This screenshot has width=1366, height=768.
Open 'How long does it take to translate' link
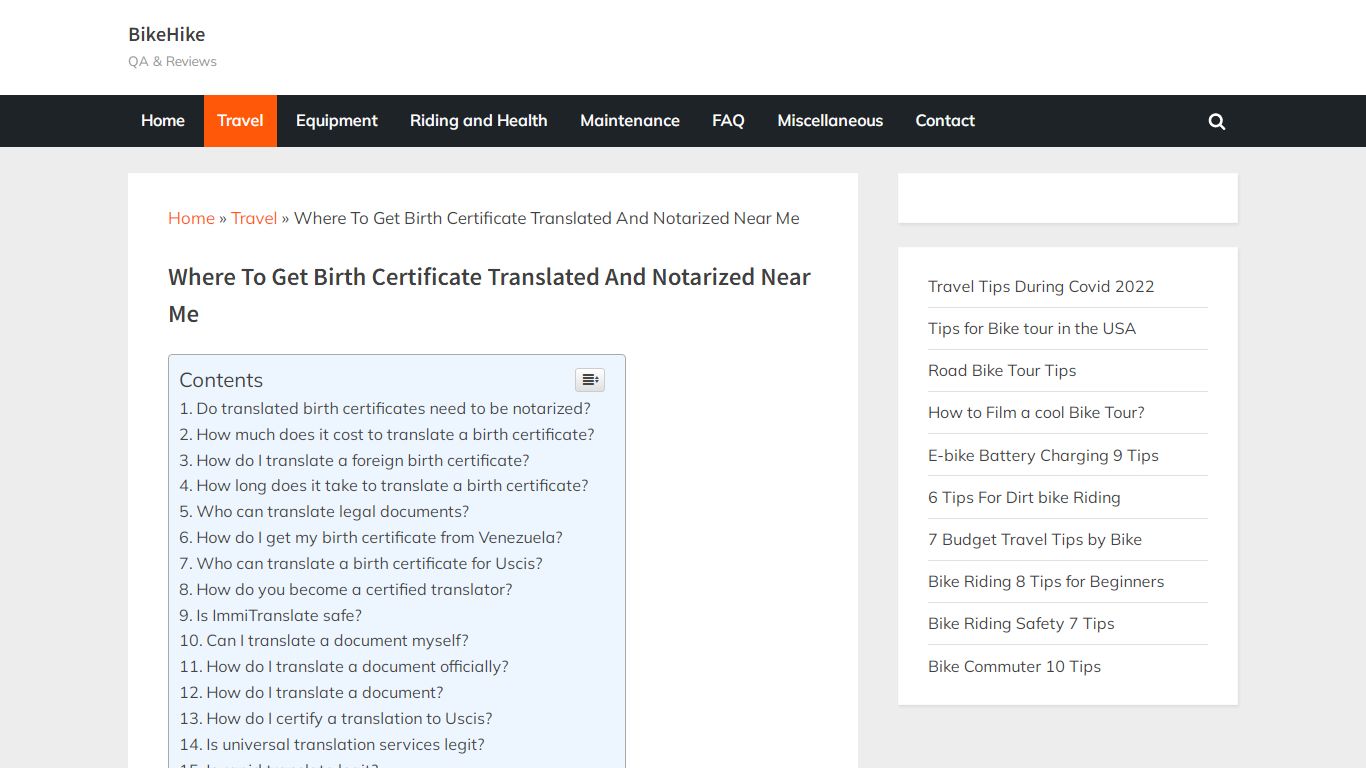[x=384, y=485]
